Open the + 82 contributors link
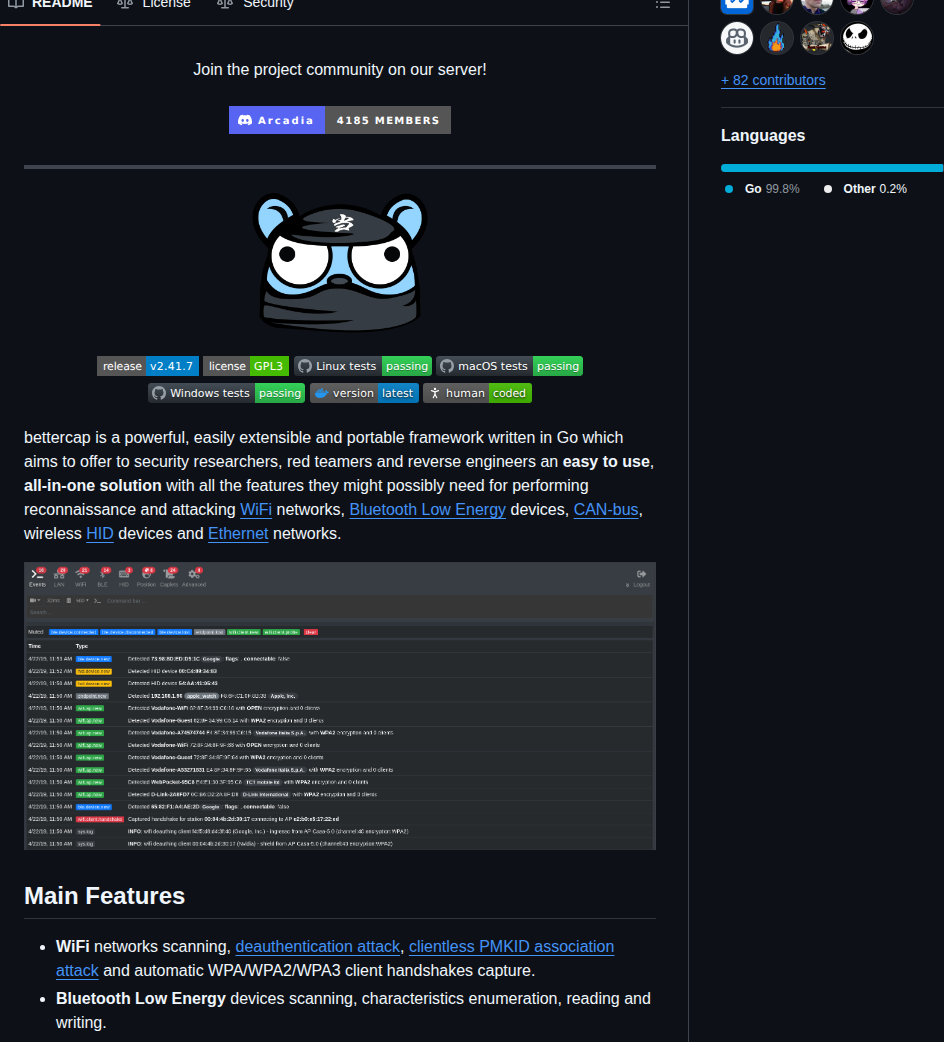Image resolution: width=944 pixels, height=1042 pixels. tap(773, 80)
